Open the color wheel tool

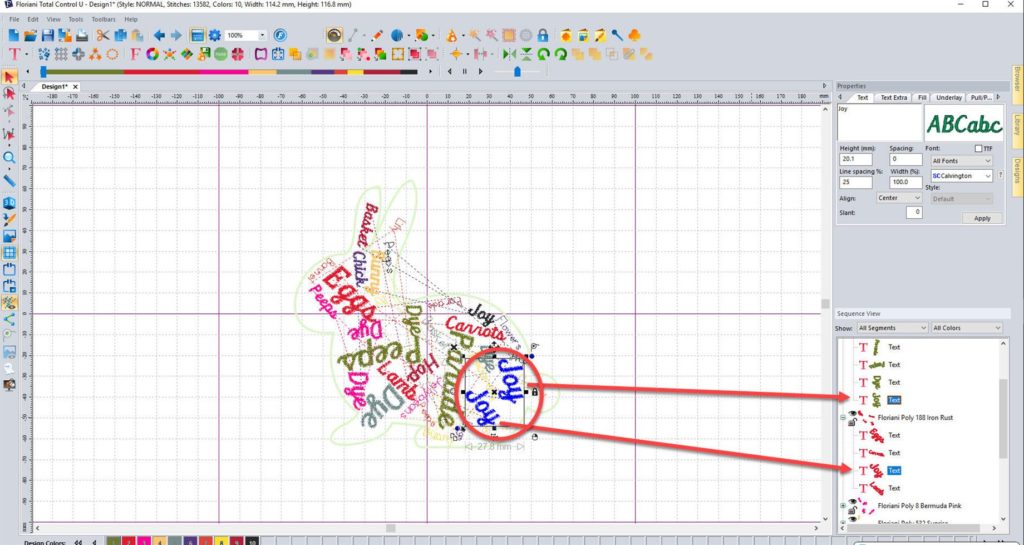click(x=152, y=54)
